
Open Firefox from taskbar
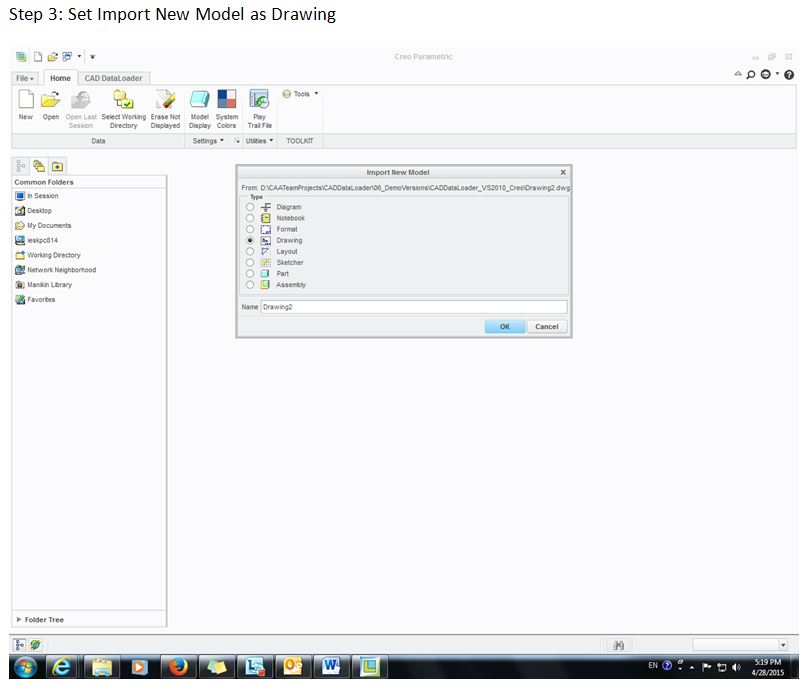pos(178,667)
